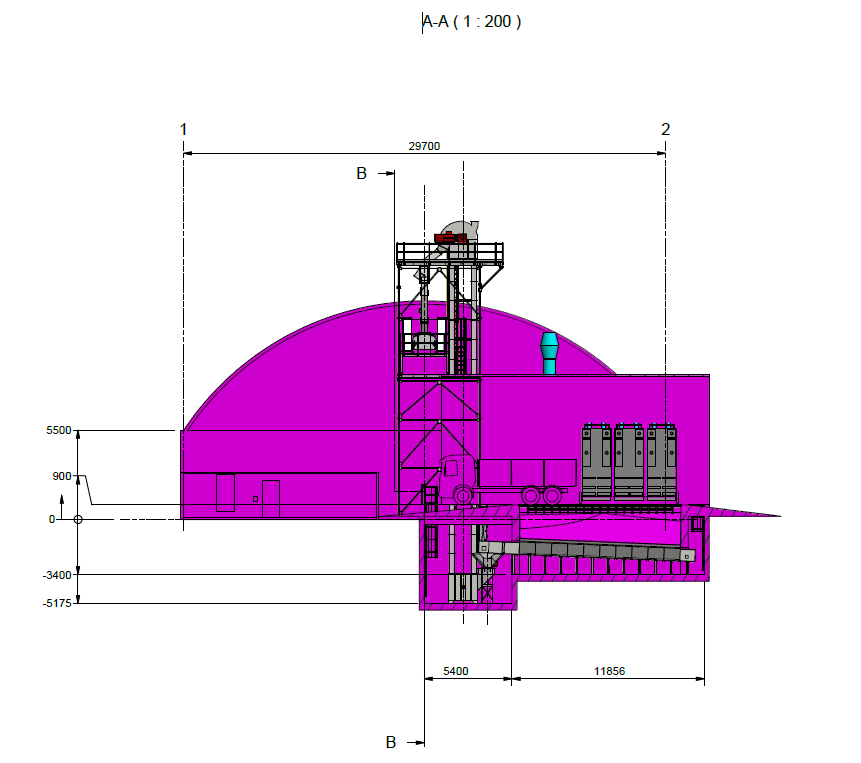Click the -3400 elevation value

pos(57,575)
